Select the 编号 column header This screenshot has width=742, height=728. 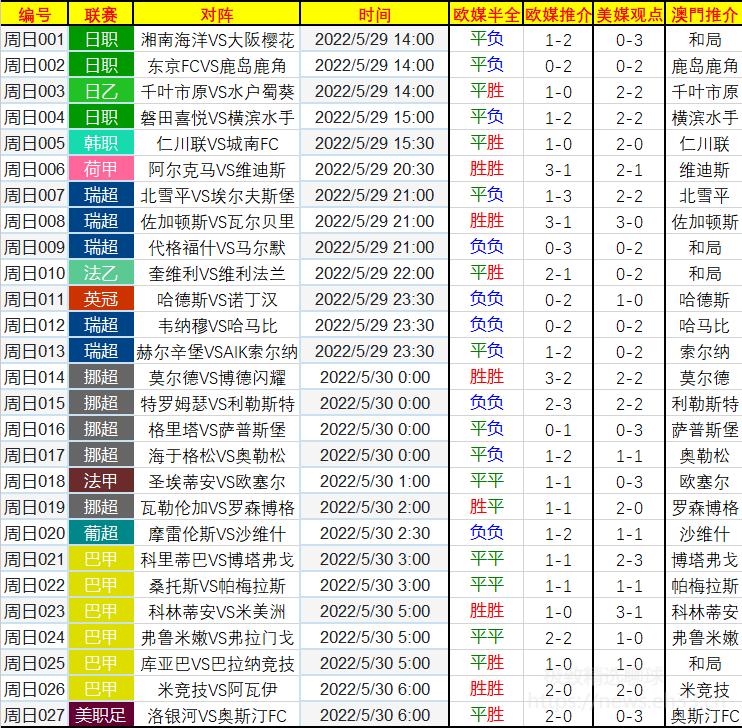pyautogui.click(x=35, y=14)
